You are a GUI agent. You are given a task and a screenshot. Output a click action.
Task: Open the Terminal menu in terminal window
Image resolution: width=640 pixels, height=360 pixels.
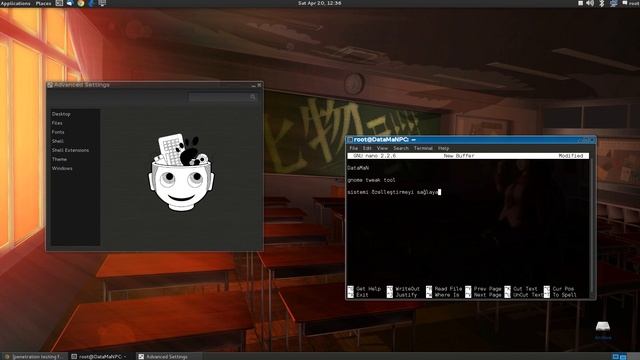coord(423,148)
